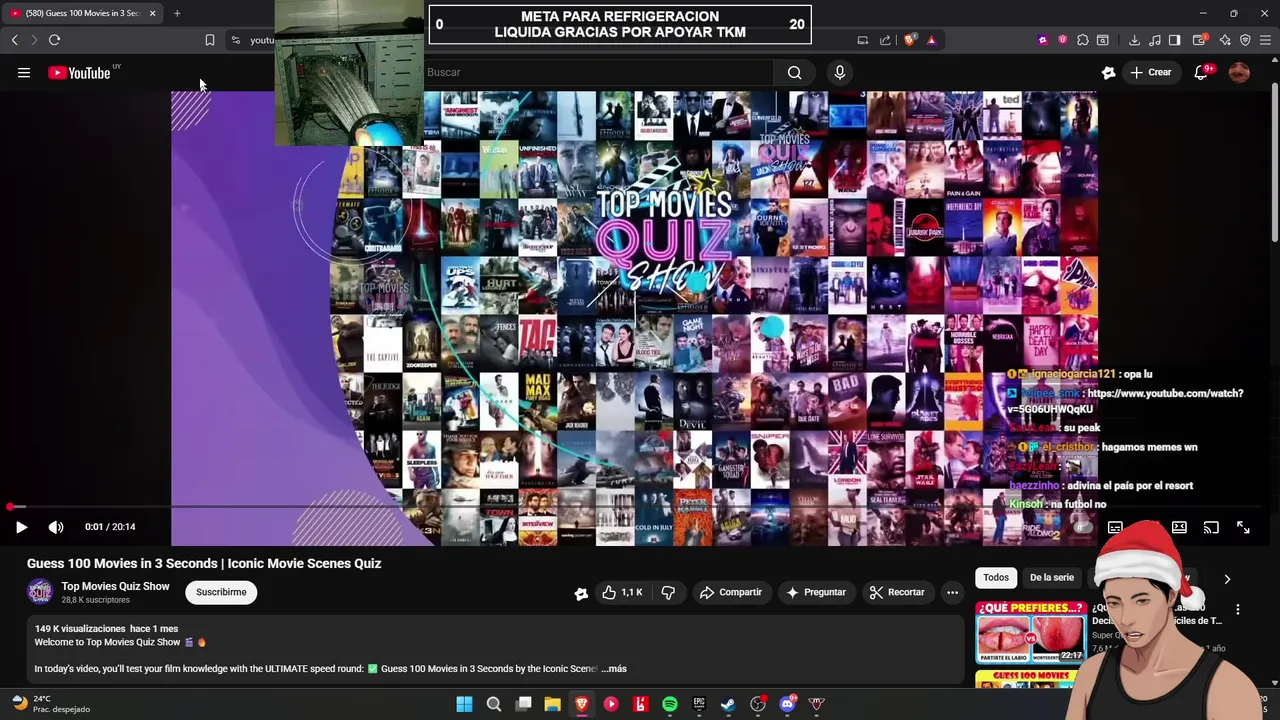Bookmark this page
Image resolution: width=1280 pixels, height=720 pixels.
point(209,40)
